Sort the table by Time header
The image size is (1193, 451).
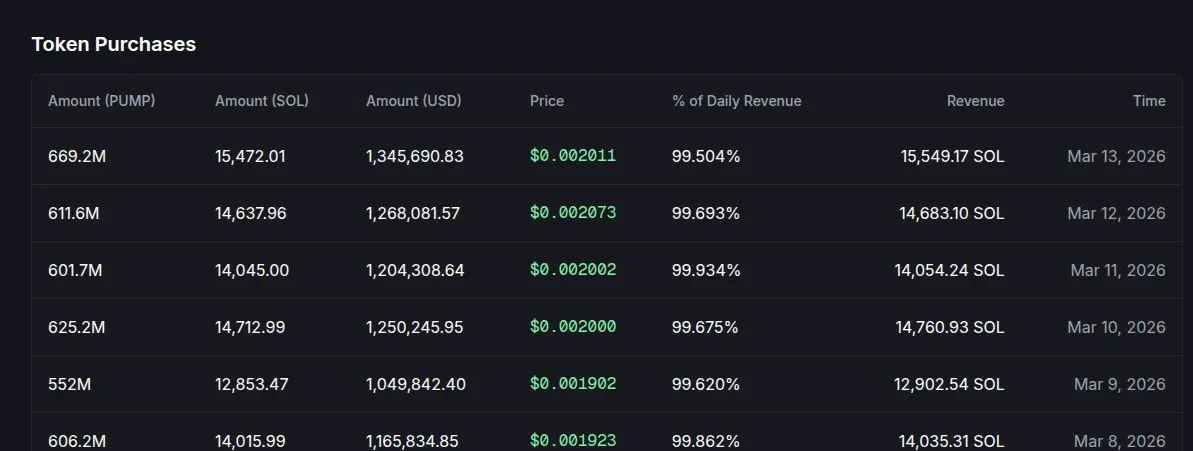(1149, 101)
